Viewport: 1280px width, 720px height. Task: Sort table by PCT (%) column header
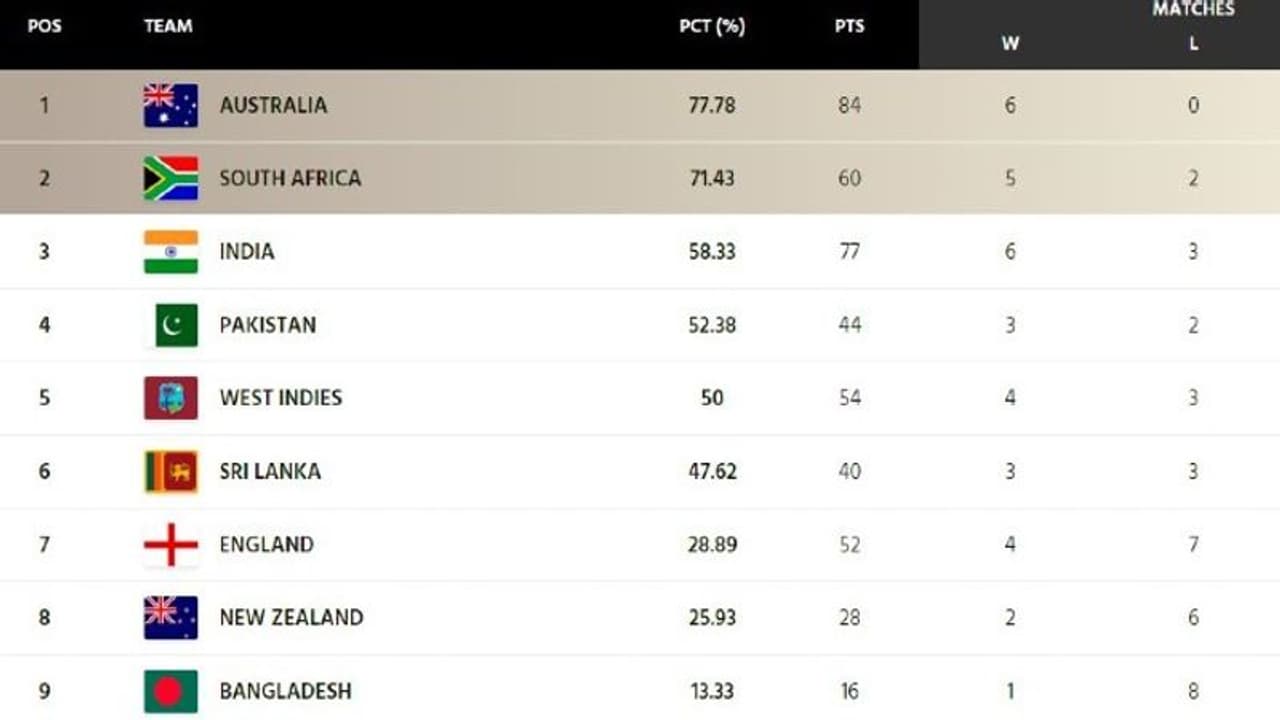(712, 27)
